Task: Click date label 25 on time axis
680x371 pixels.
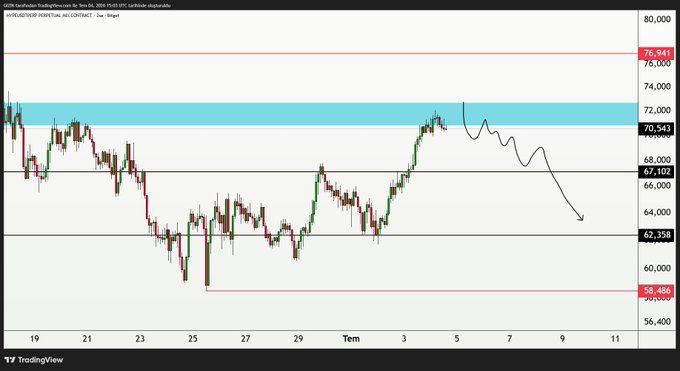Action: pyautogui.click(x=193, y=339)
